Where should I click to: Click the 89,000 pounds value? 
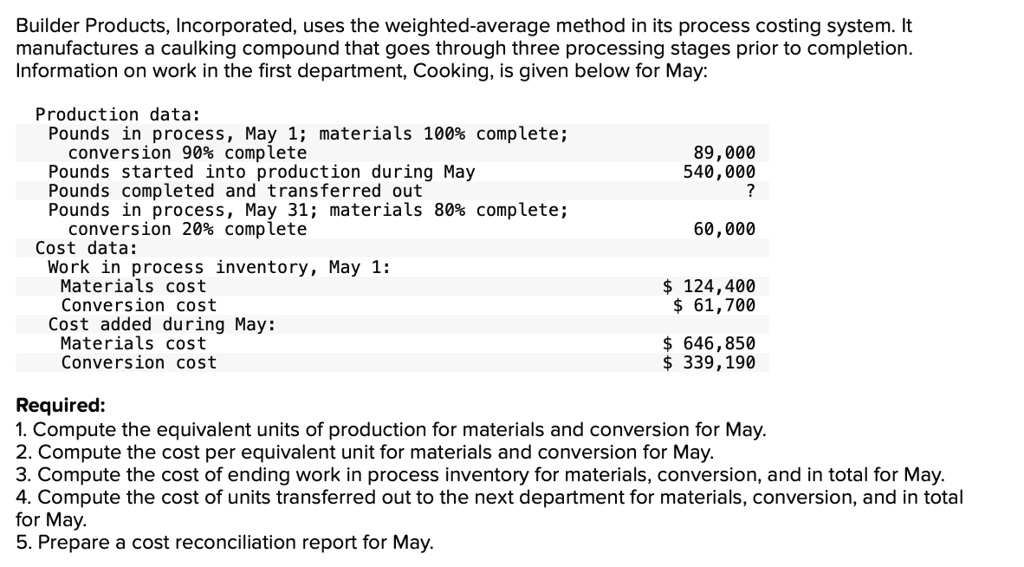point(724,153)
